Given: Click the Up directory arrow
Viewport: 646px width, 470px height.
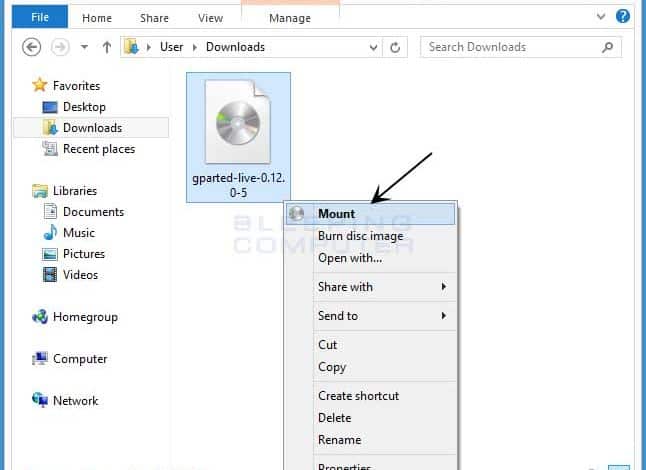Looking at the screenshot, I should 106,47.
